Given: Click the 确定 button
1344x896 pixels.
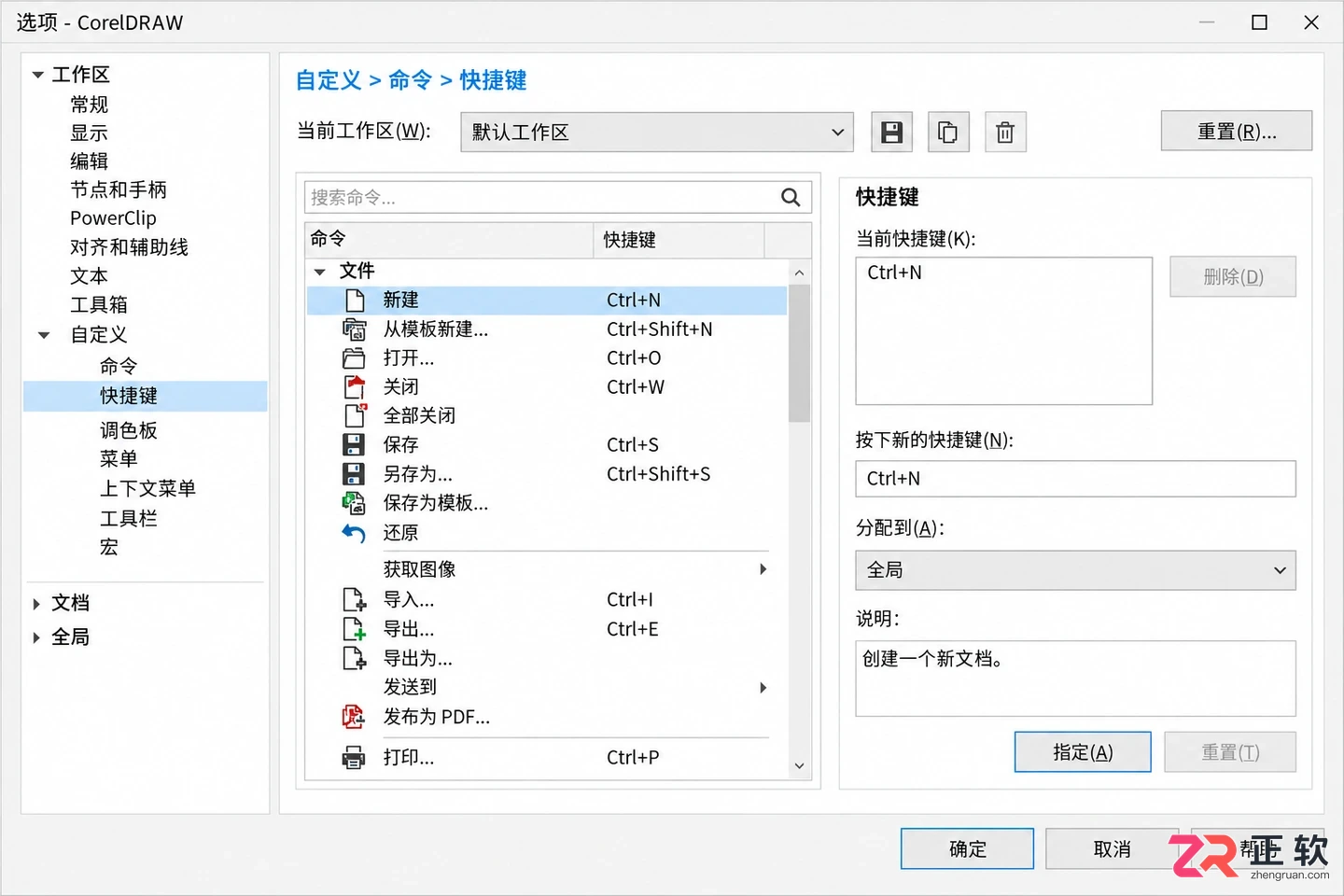Looking at the screenshot, I should pos(967,848).
